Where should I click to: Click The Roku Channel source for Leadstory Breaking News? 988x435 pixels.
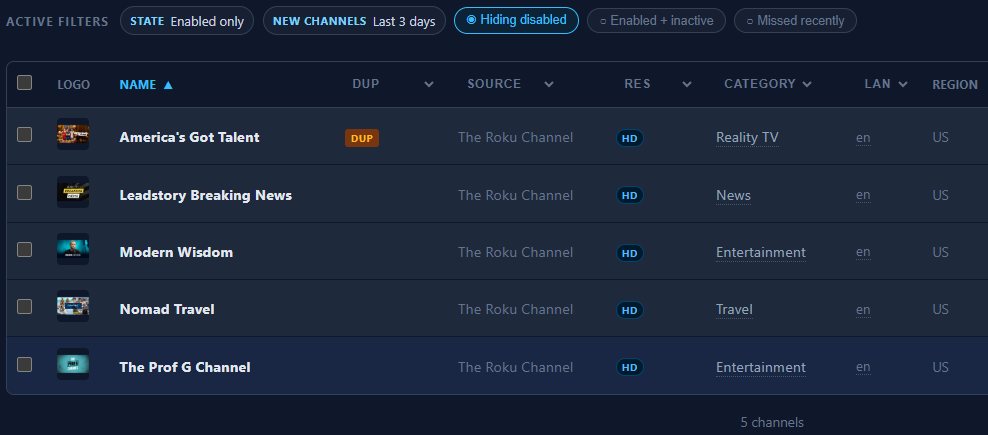coord(515,195)
